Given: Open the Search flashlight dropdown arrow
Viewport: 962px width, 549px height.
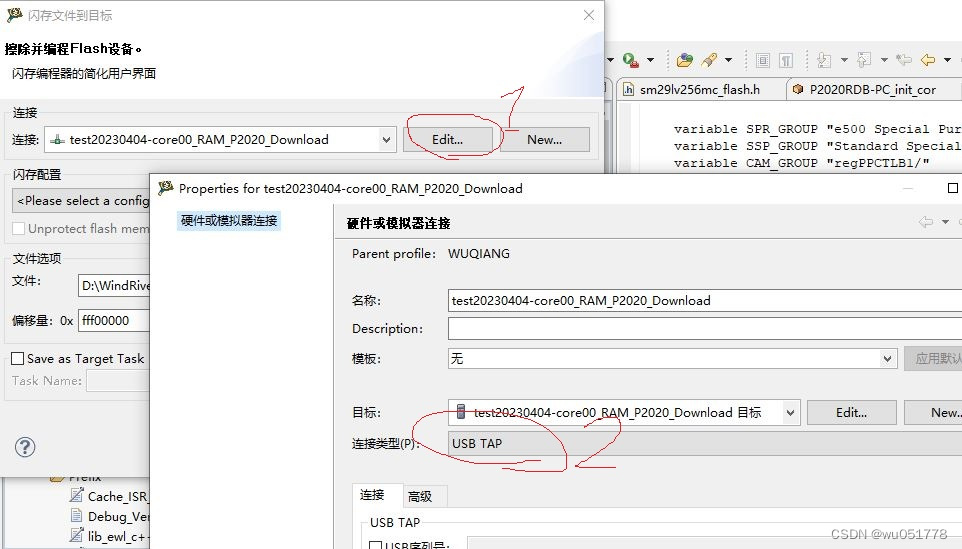Looking at the screenshot, I should coord(728,60).
